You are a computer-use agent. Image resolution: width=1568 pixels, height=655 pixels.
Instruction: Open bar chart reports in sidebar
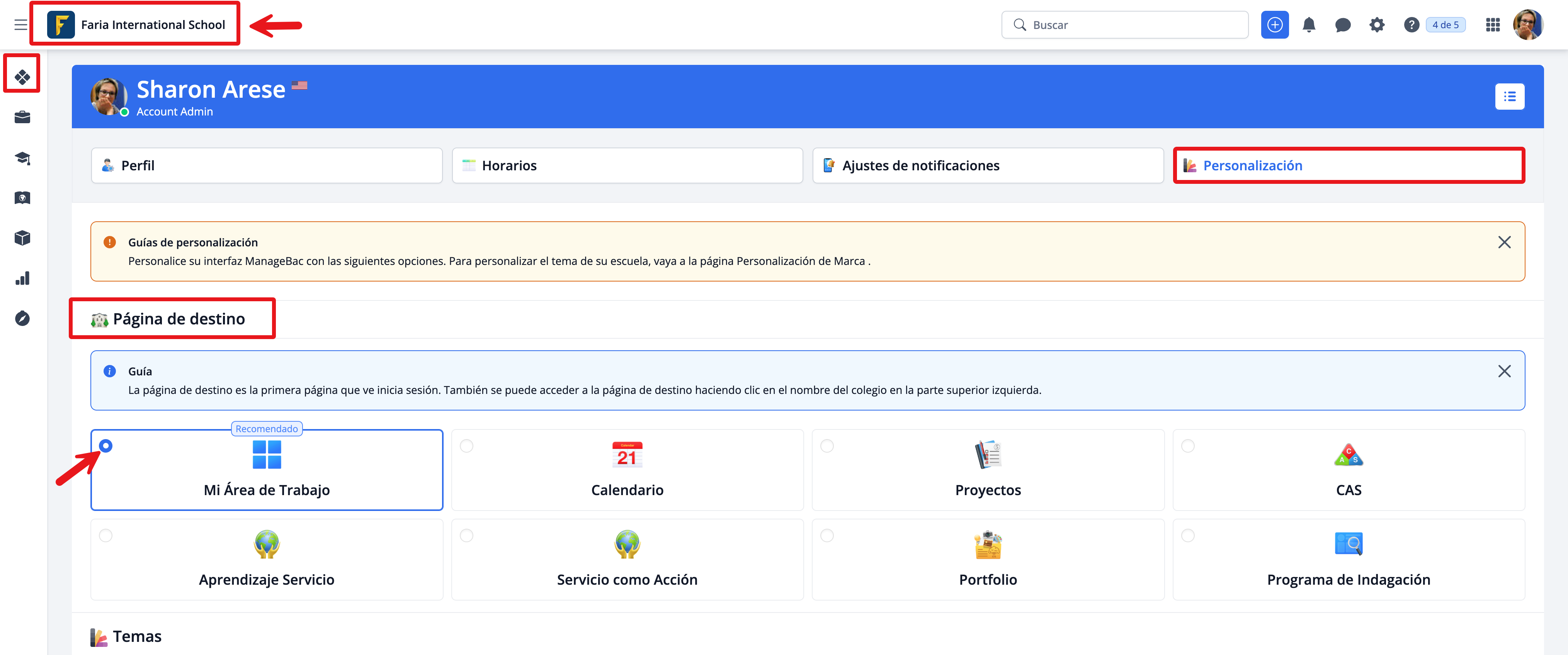click(22, 278)
